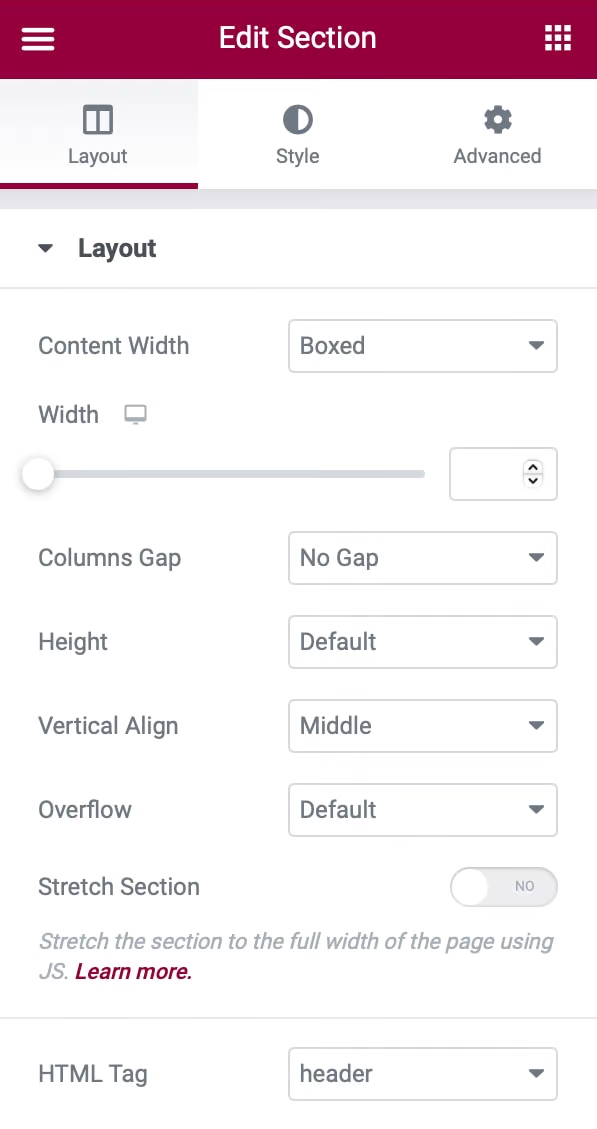Screen dimensions: 597x1129
Task: Click the Style half-circle icon
Action: tap(297, 120)
